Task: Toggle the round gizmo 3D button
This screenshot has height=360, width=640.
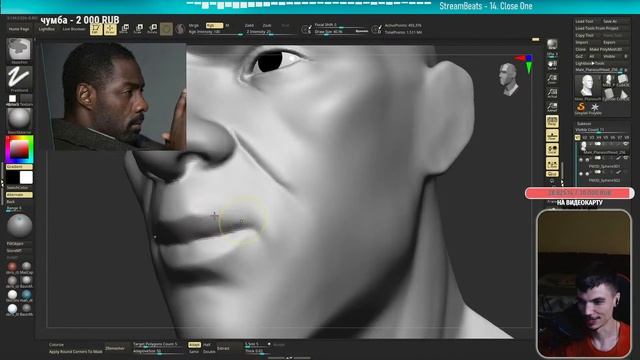Action: [166, 29]
